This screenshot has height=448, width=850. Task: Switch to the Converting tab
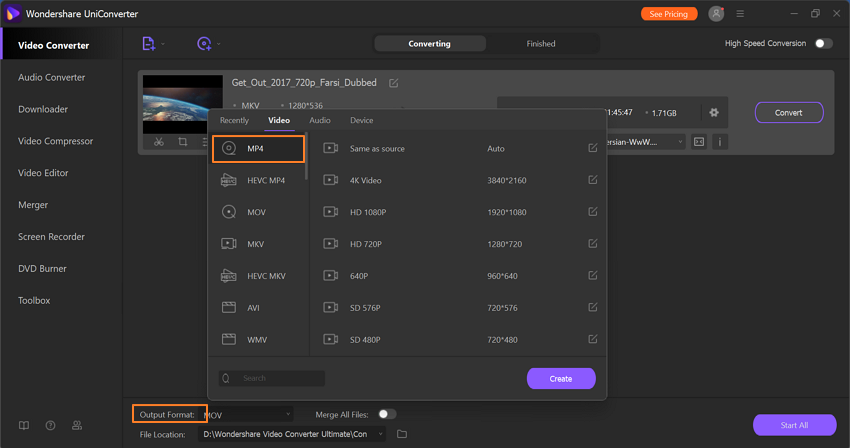[x=429, y=44]
